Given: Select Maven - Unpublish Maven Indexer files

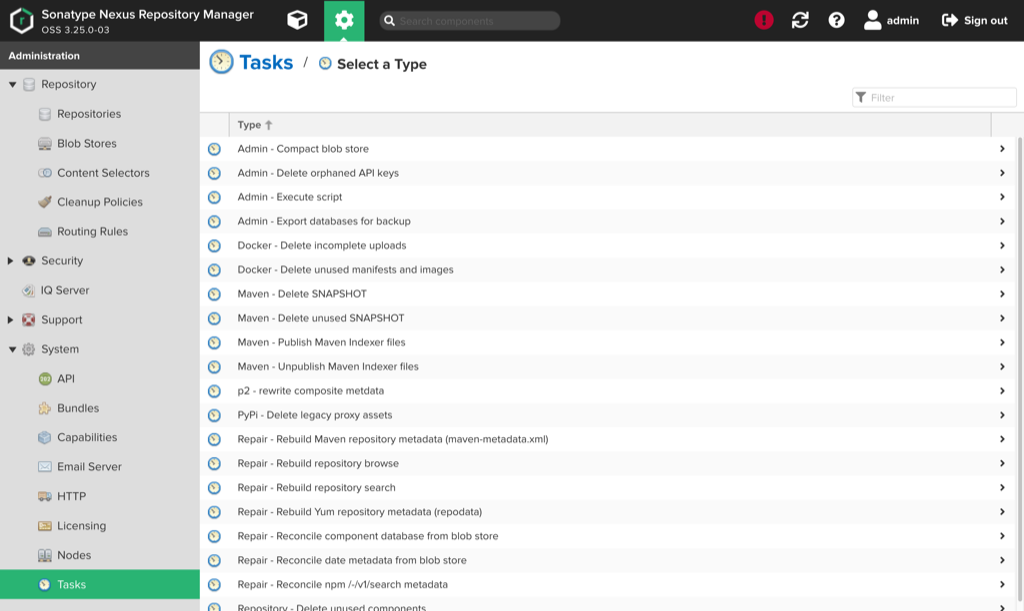Looking at the screenshot, I should pos(607,366).
